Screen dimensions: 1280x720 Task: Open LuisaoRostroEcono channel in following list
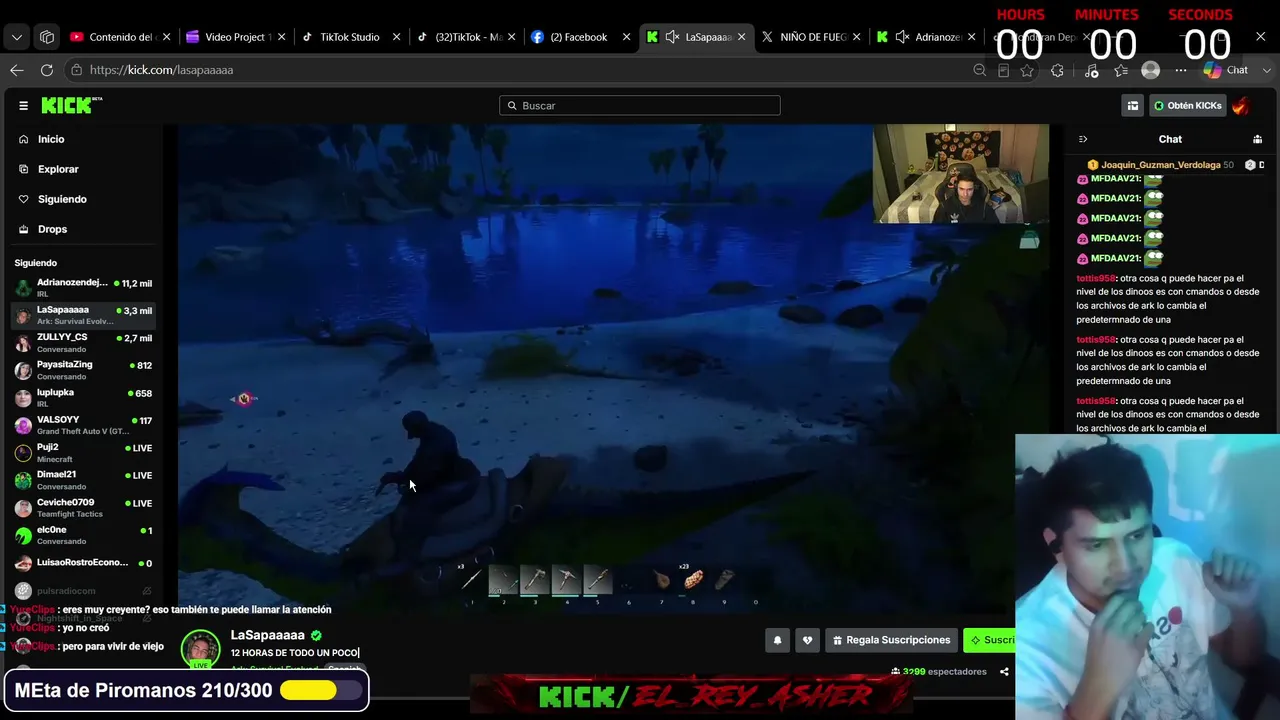click(x=84, y=563)
